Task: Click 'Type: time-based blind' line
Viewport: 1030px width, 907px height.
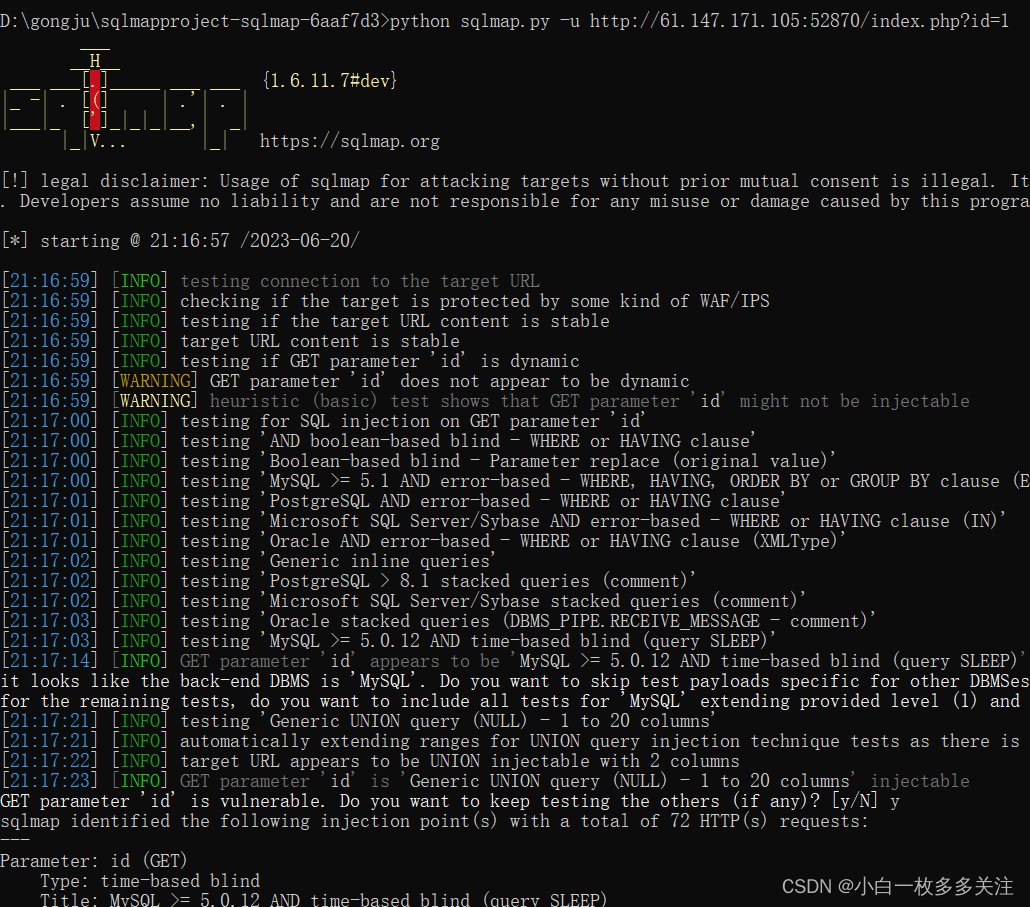Action: point(150,881)
